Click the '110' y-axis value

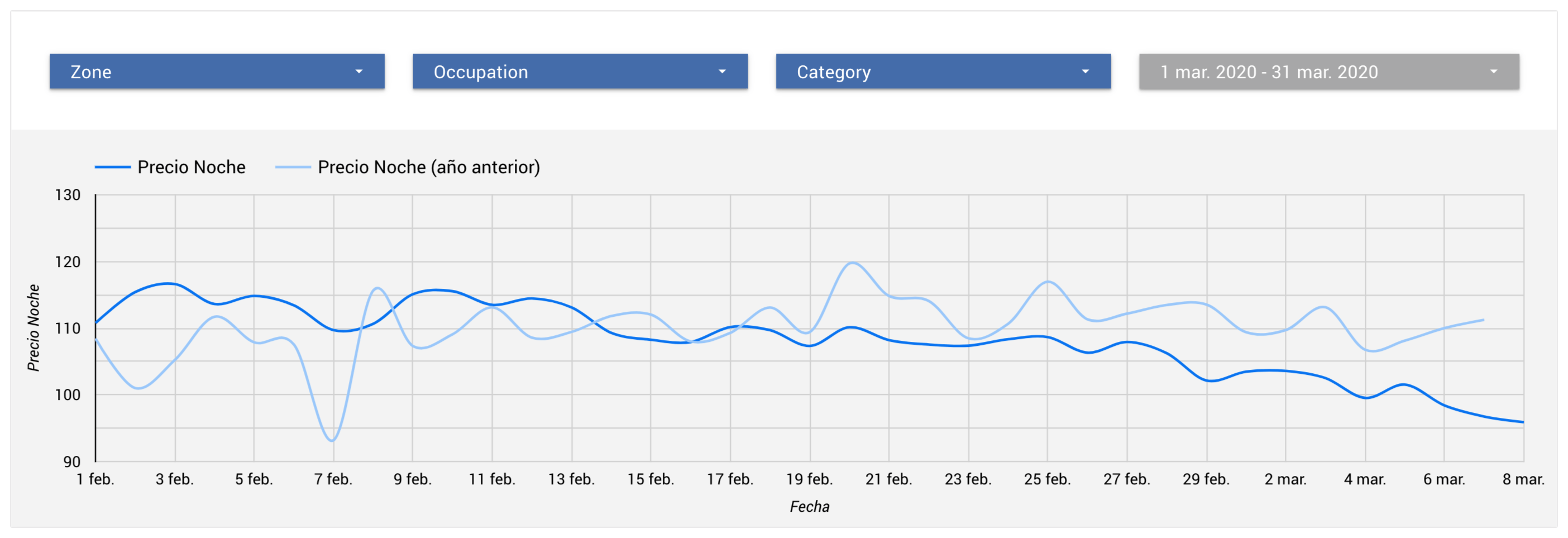coord(68,328)
